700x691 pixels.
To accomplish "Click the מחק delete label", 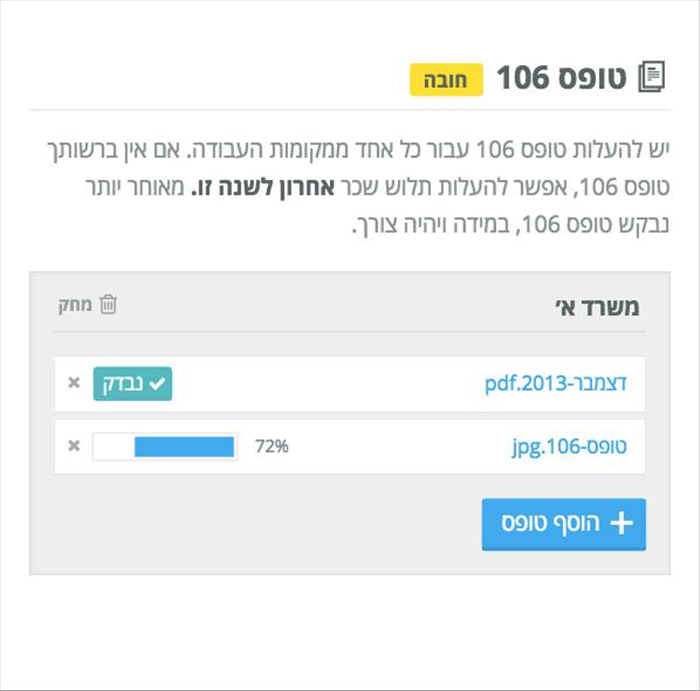I will click(75, 305).
